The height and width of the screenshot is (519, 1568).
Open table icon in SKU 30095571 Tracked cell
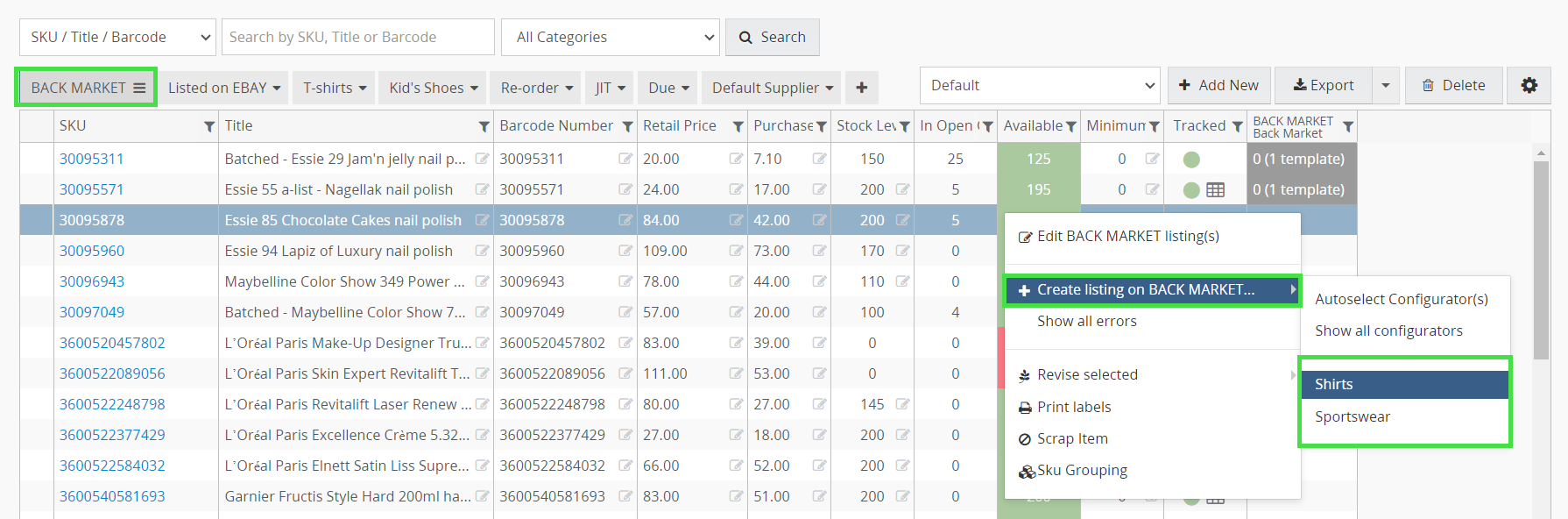1216,189
